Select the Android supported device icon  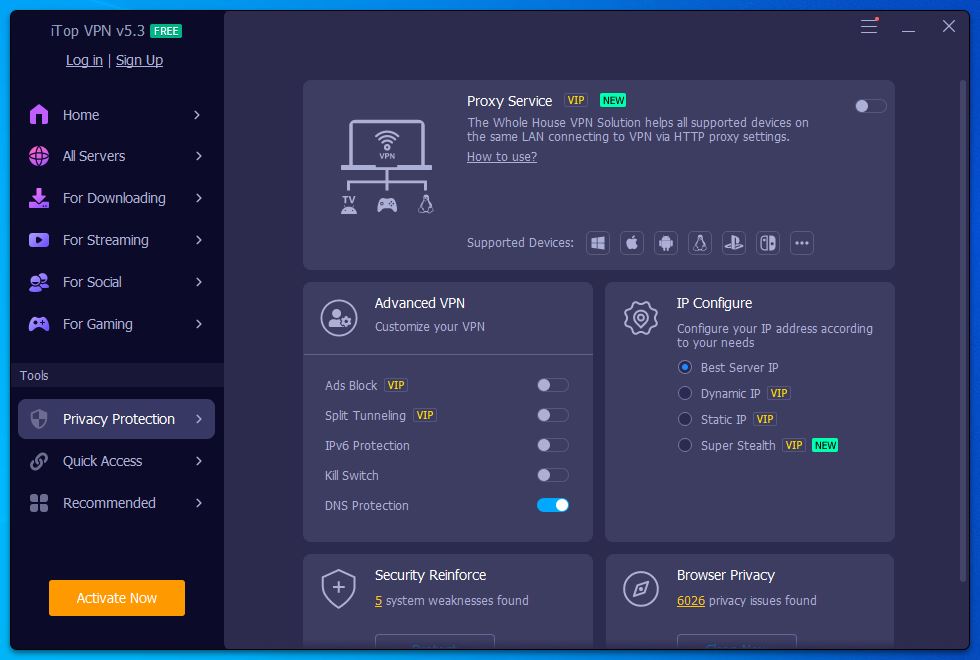click(666, 243)
